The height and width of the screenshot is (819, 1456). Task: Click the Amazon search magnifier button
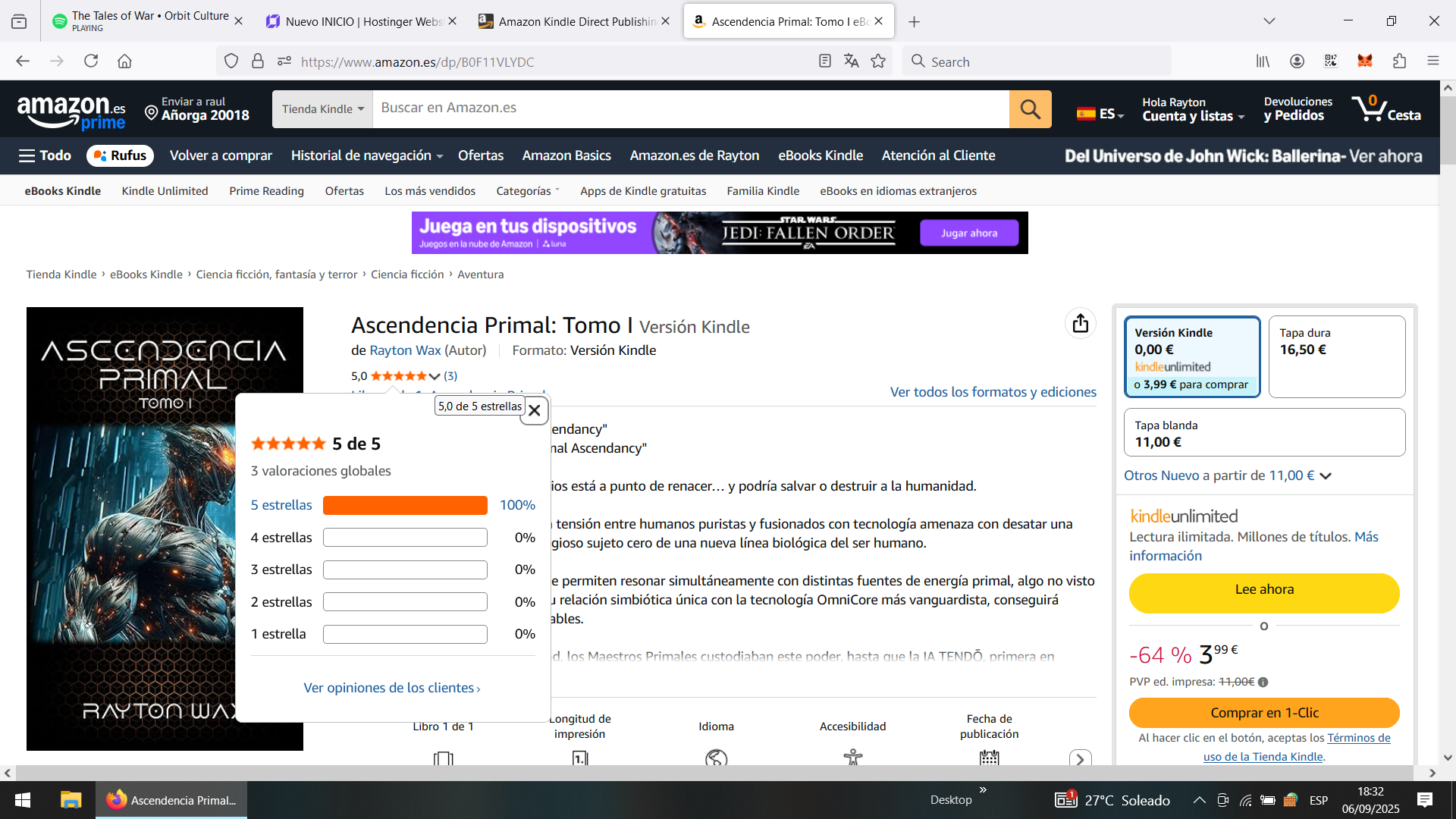click(x=1030, y=109)
